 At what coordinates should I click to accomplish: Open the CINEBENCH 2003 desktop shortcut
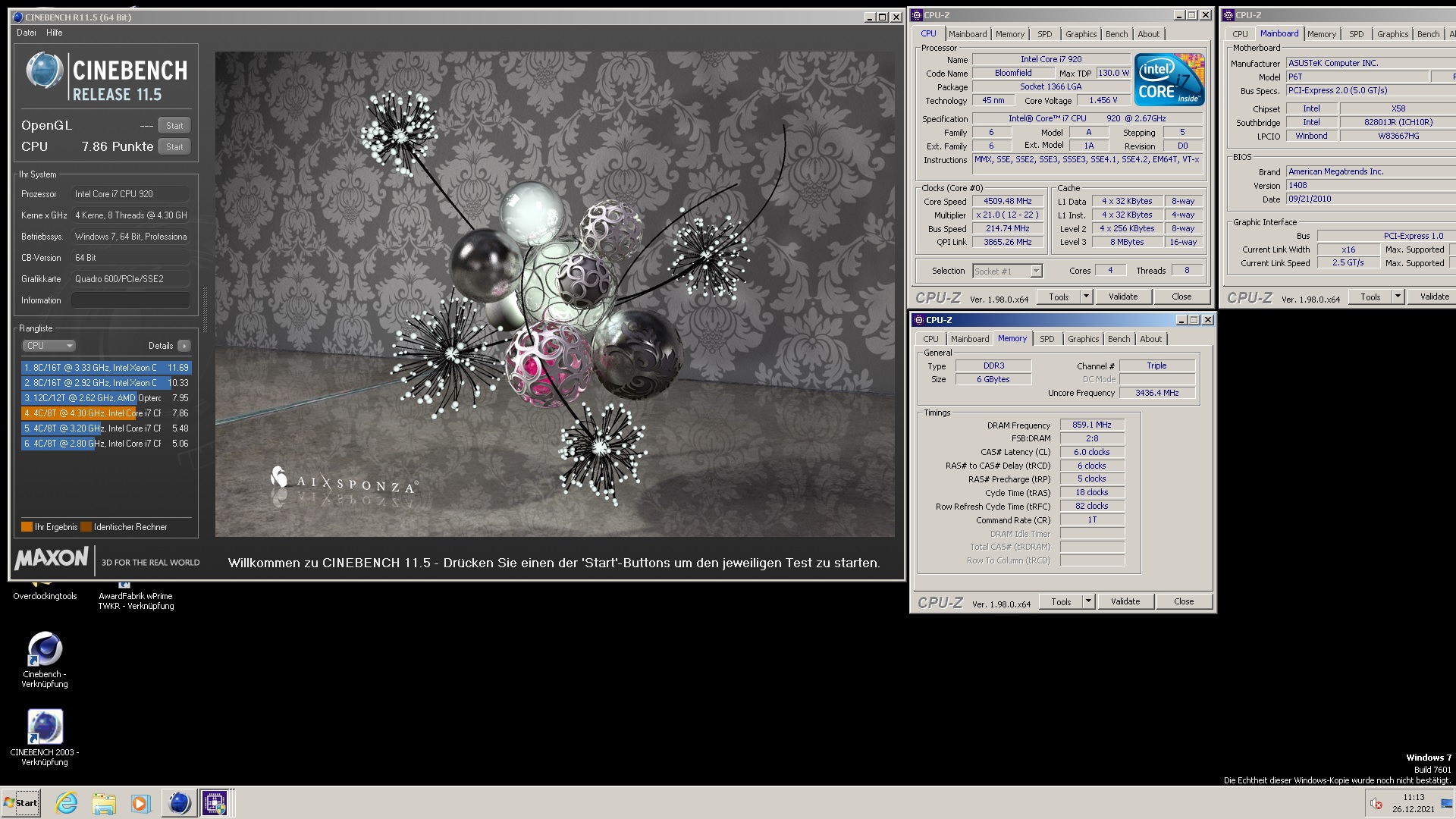click(45, 738)
